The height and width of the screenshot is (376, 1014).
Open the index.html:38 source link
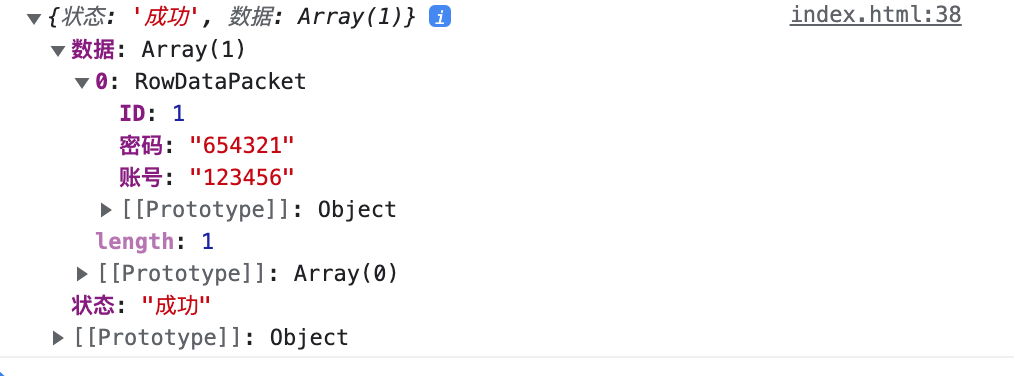876,15
